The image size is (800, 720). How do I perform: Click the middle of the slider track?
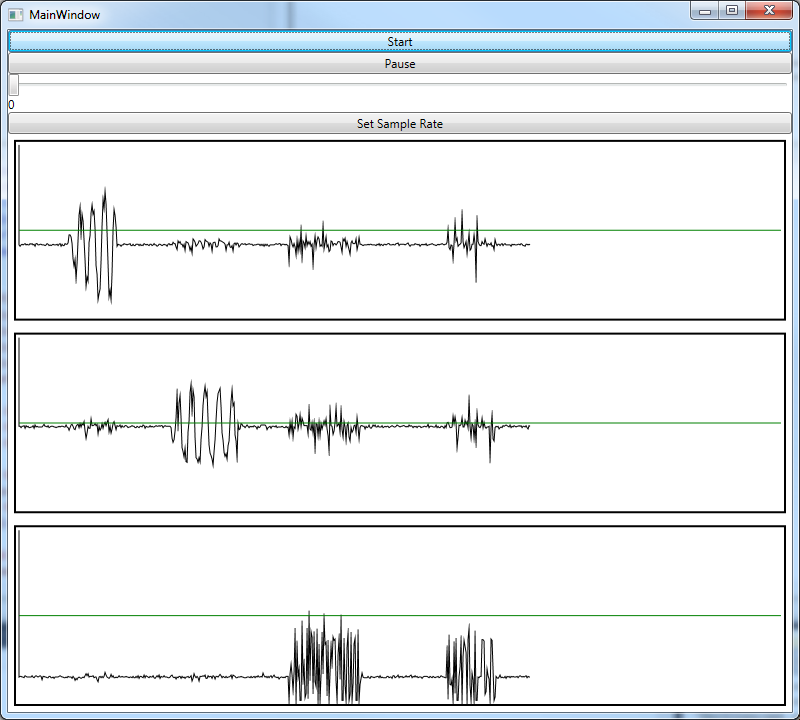tap(400, 85)
